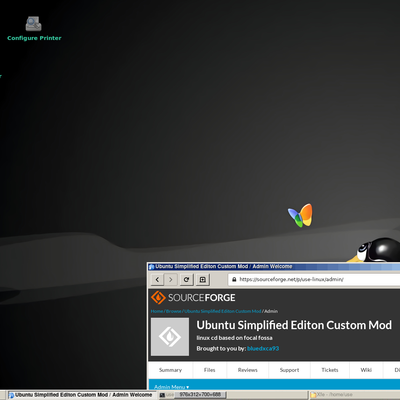This screenshot has width=400, height=400.
Task: Open the bluedxca93 user profile link
Action: 263,348
